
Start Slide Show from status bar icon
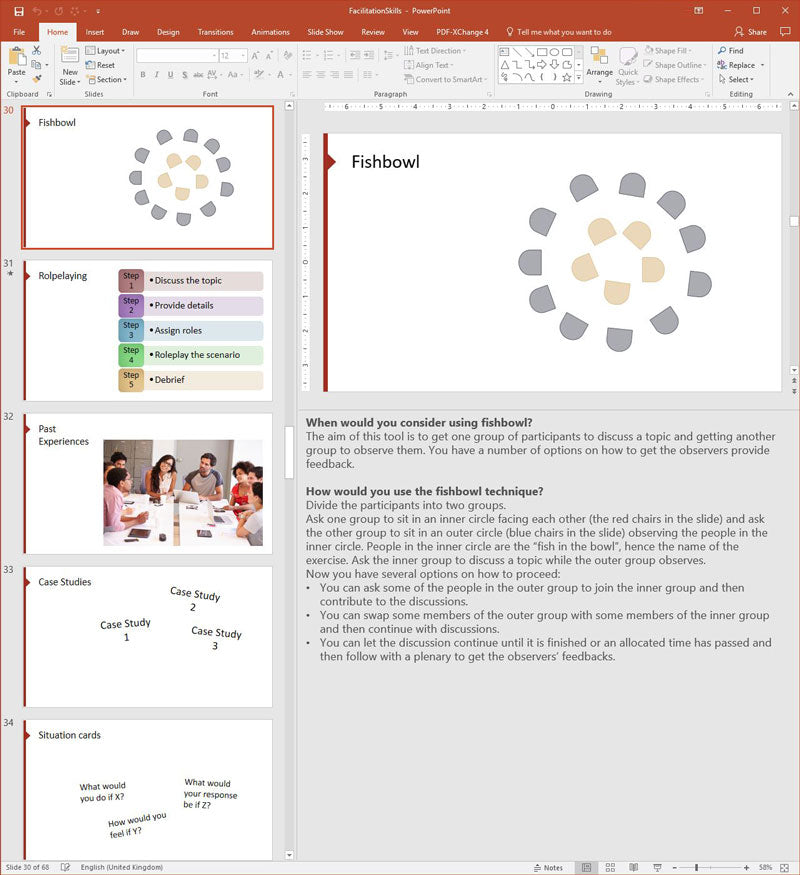click(657, 867)
